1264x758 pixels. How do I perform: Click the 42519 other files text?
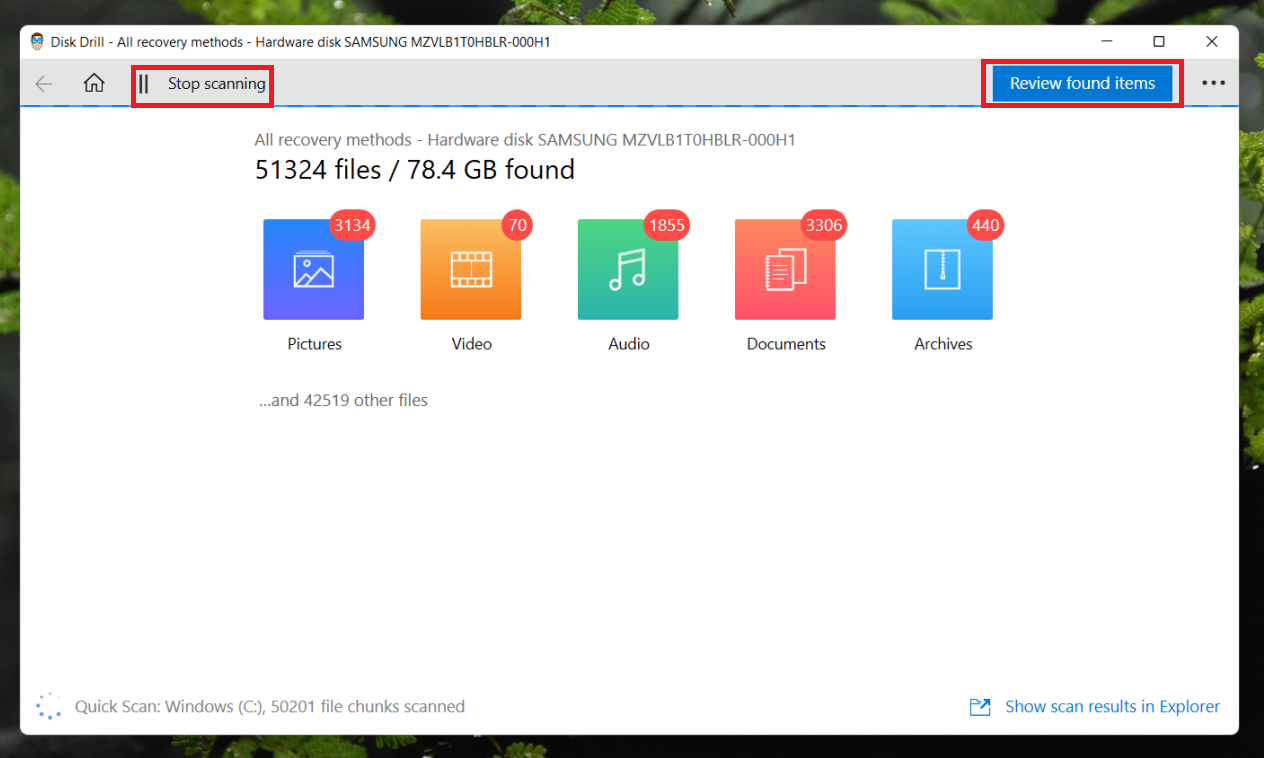pyautogui.click(x=343, y=401)
